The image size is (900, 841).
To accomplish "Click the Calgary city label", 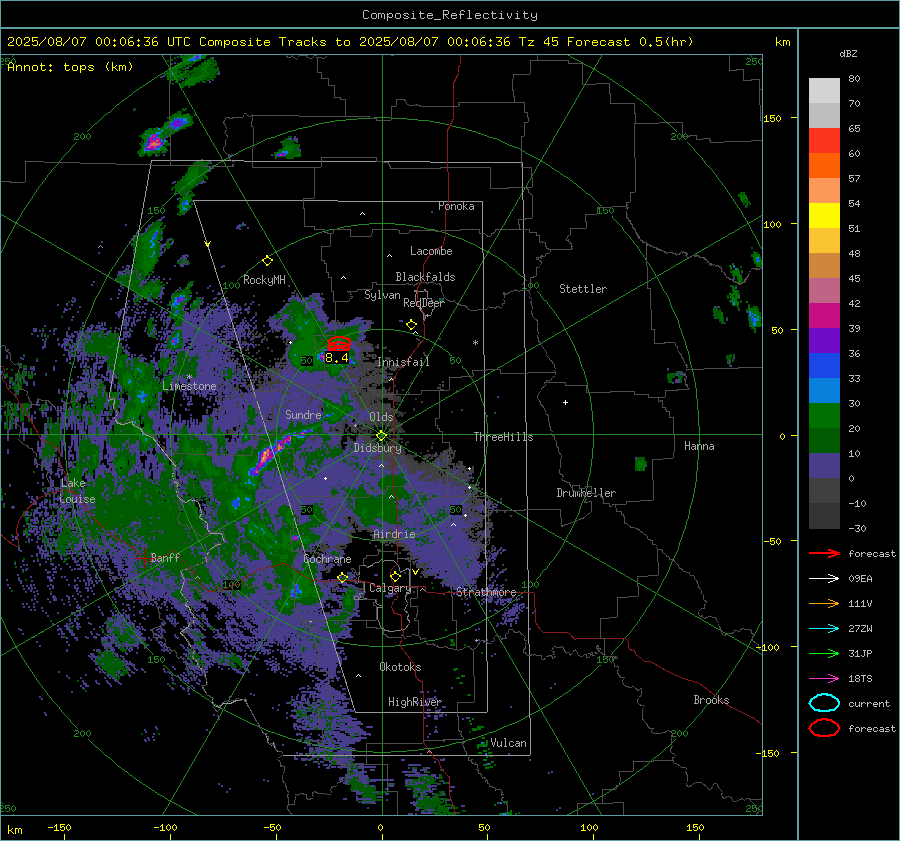I will tap(390, 588).
